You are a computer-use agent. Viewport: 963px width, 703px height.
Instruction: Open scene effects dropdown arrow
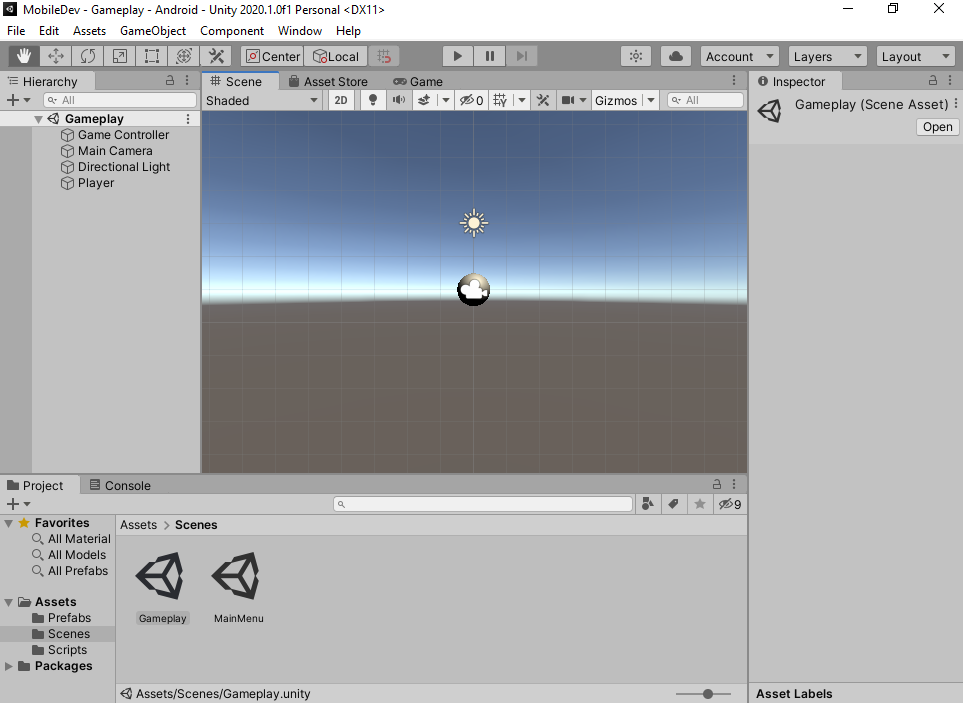pos(446,101)
